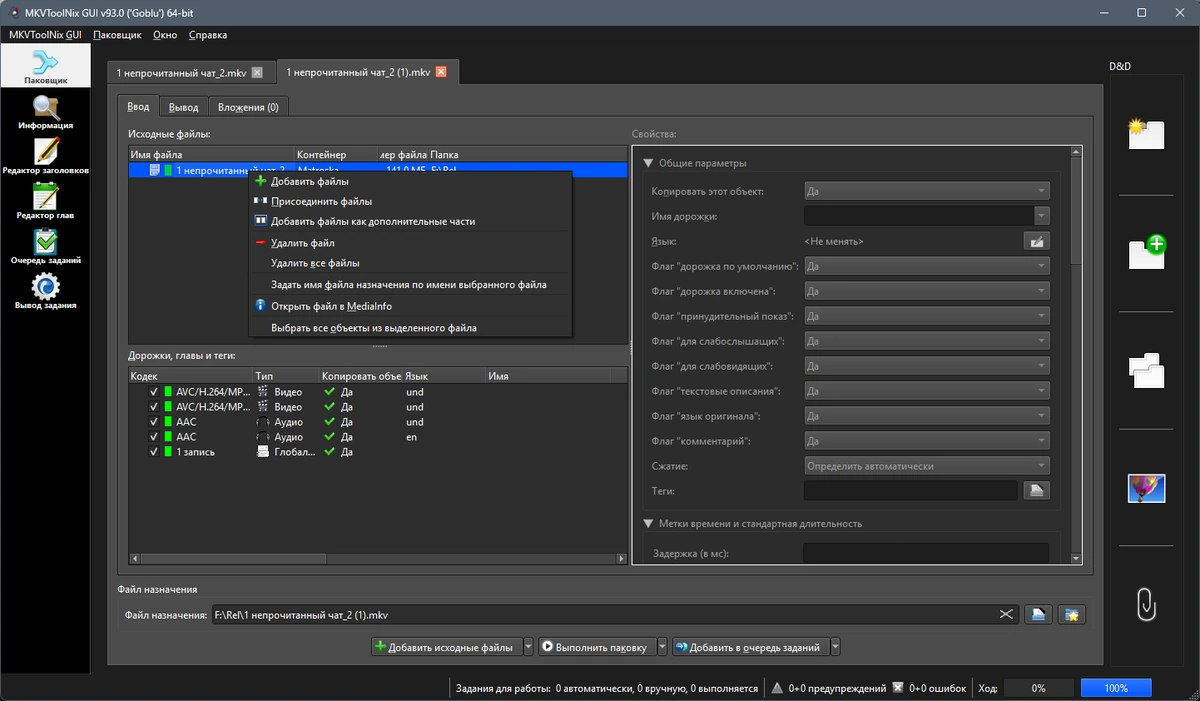Open Редактор заголовков header editor
Viewport: 1200px width, 701px height.
coord(45,157)
